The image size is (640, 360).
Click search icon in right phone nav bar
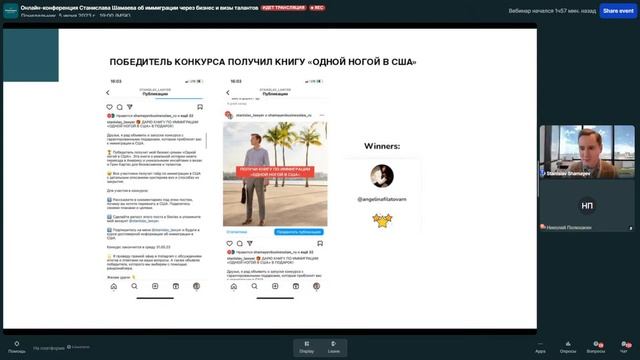point(254,287)
